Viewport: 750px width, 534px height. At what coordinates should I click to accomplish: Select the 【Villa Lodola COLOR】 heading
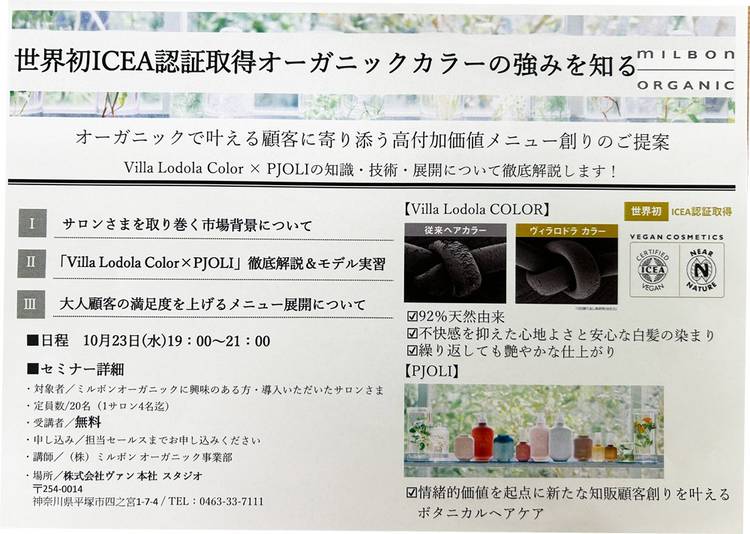point(476,209)
